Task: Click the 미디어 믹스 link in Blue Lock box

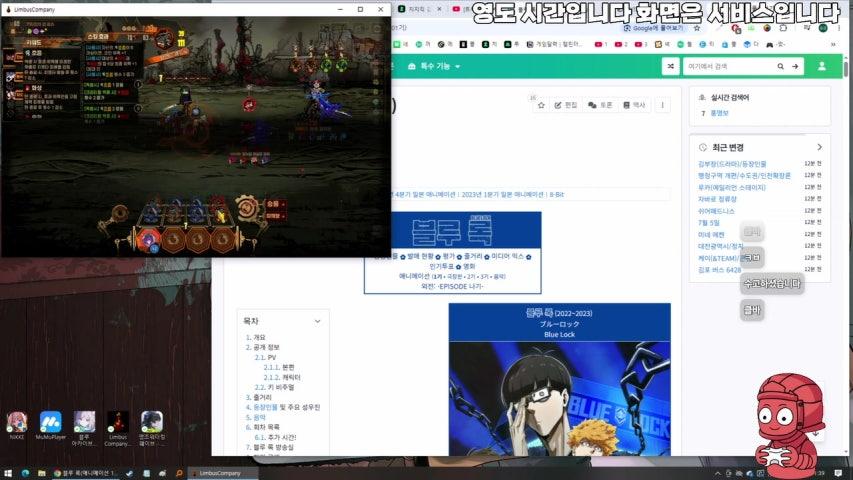Action: click(x=507, y=256)
